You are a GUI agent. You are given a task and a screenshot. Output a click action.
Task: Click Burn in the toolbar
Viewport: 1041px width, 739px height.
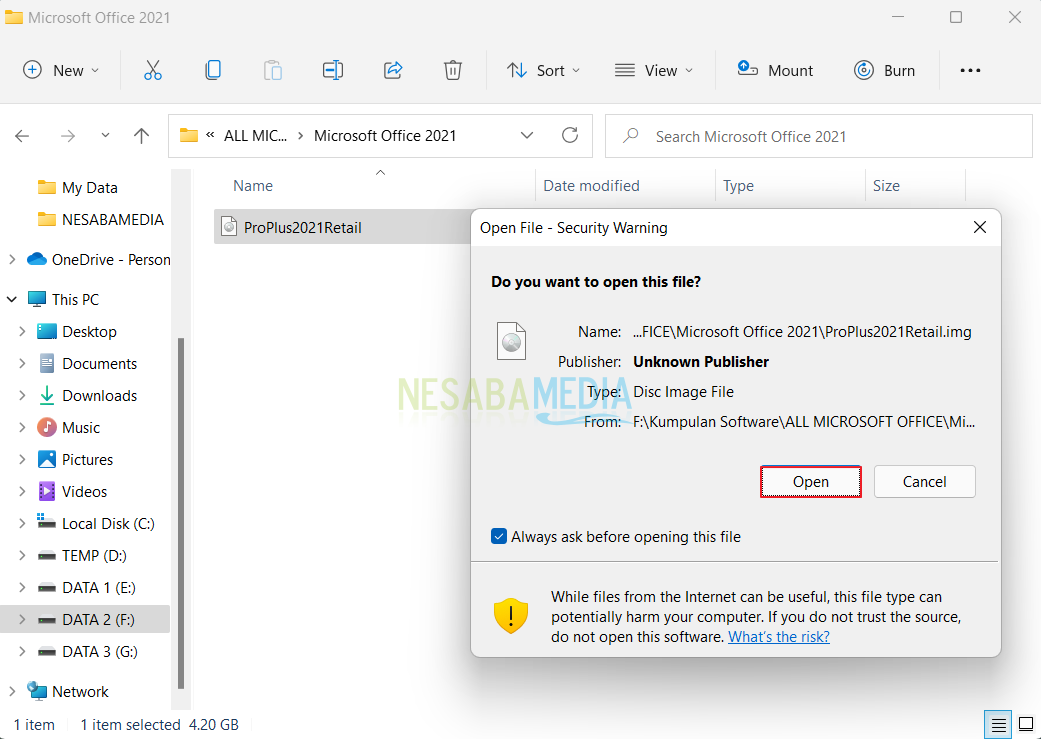(x=884, y=70)
